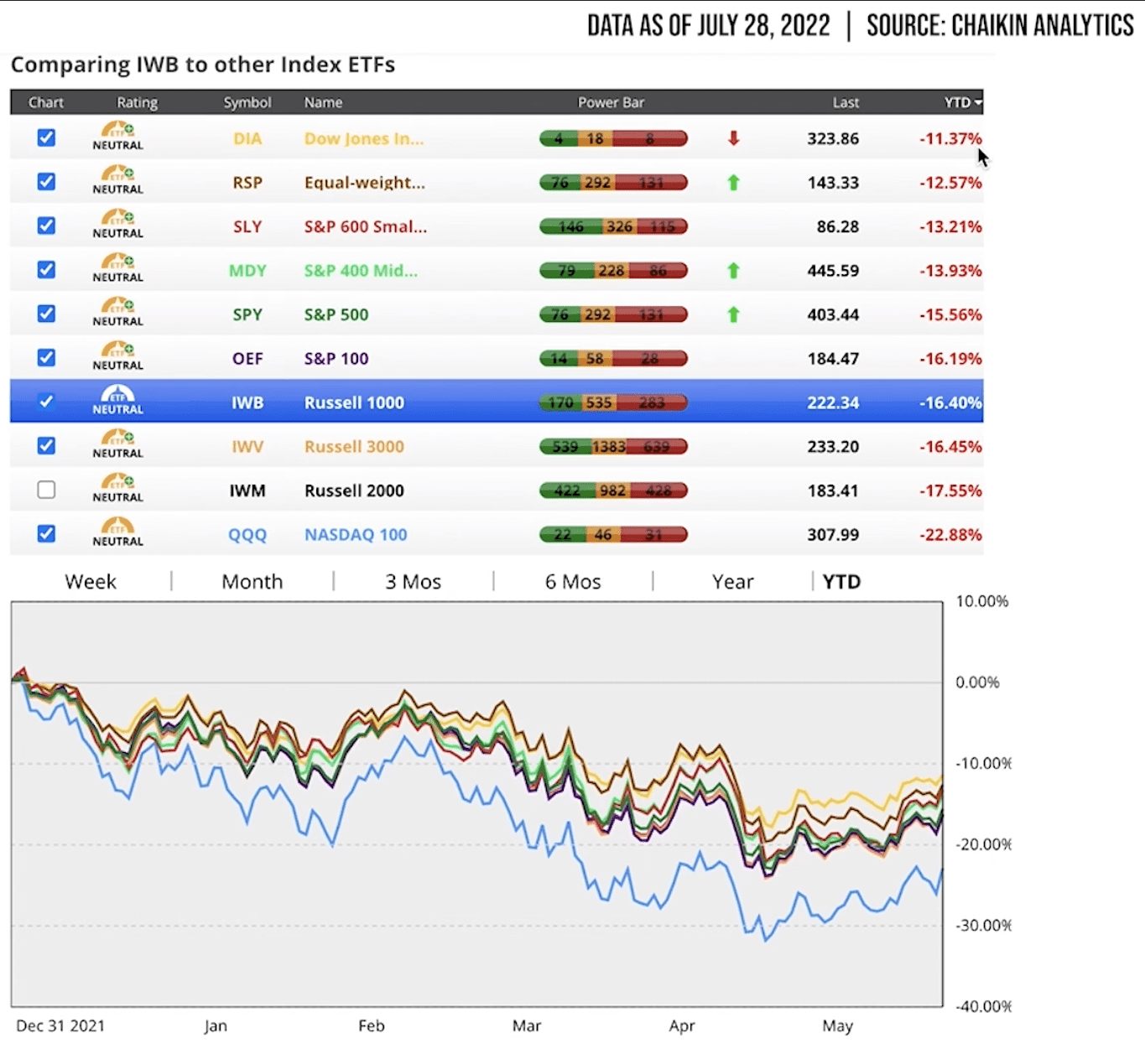Click the SLY power bar 146-326-115

click(613, 226)
